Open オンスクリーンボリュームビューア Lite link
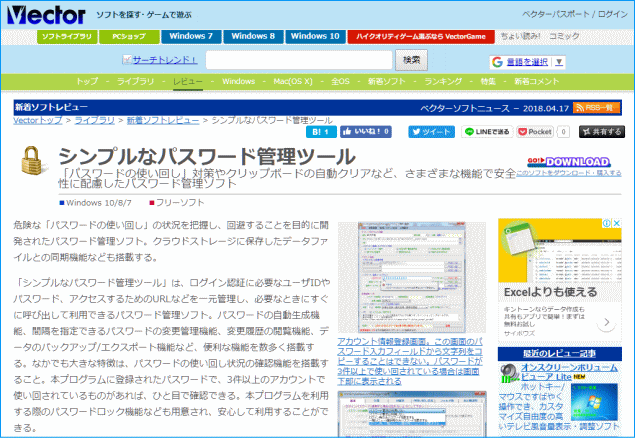The height and width of the screenshot is (438, 635). pyautogui.click(x=569, y=372)
